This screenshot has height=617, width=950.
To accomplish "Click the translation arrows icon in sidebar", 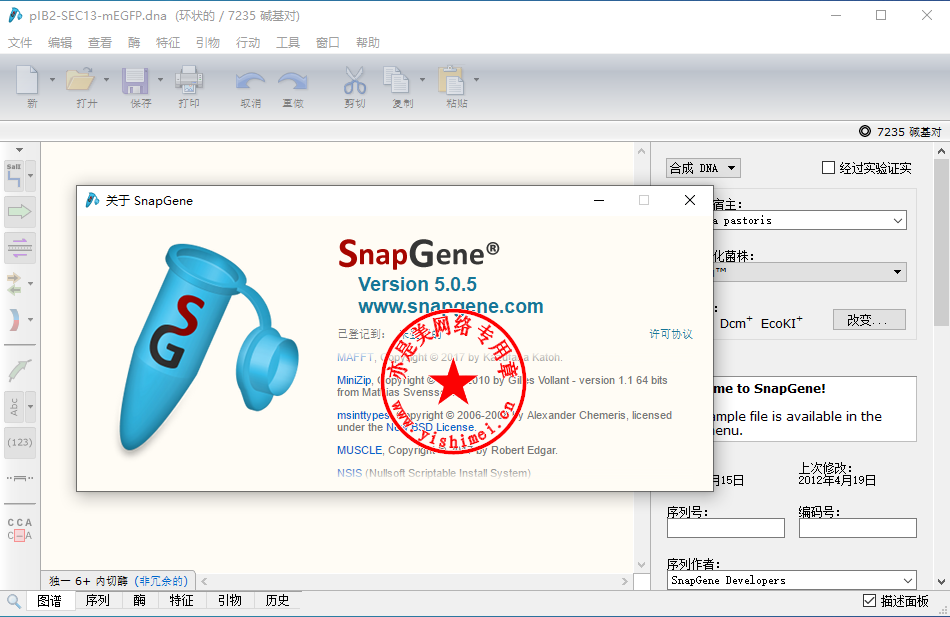I will (x=14, y=284).
